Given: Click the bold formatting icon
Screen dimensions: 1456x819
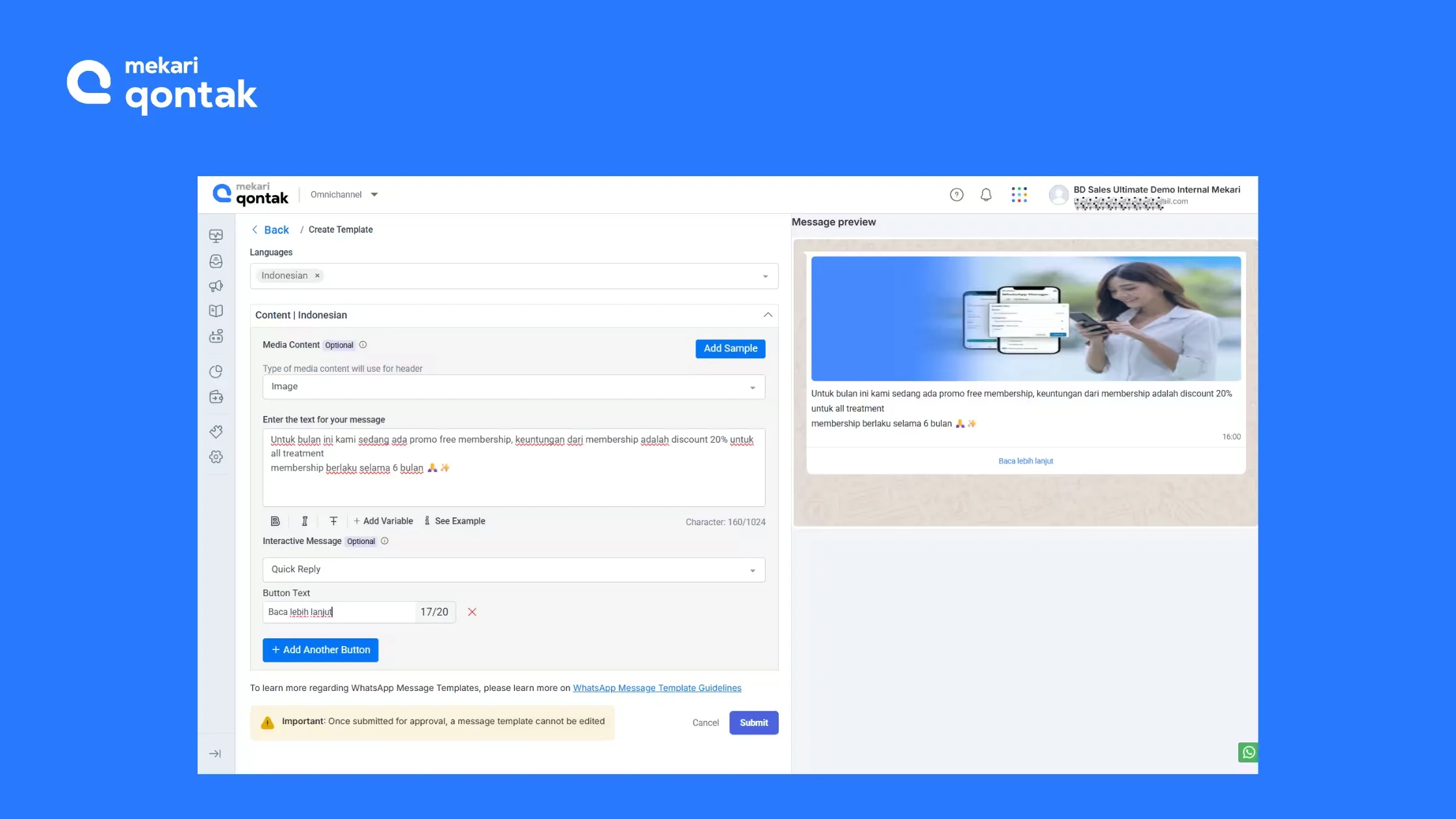Looking at the screenshot, I should coord(275,521).
